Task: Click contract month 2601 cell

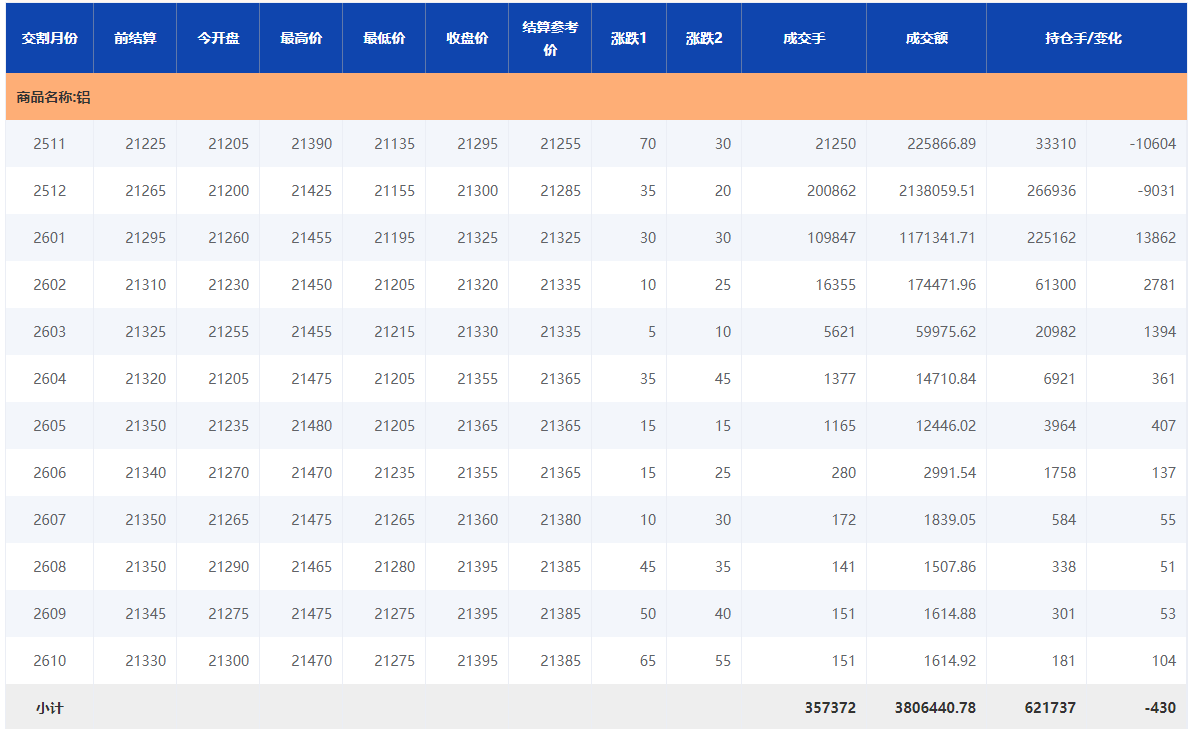Action: coord(49,238)
